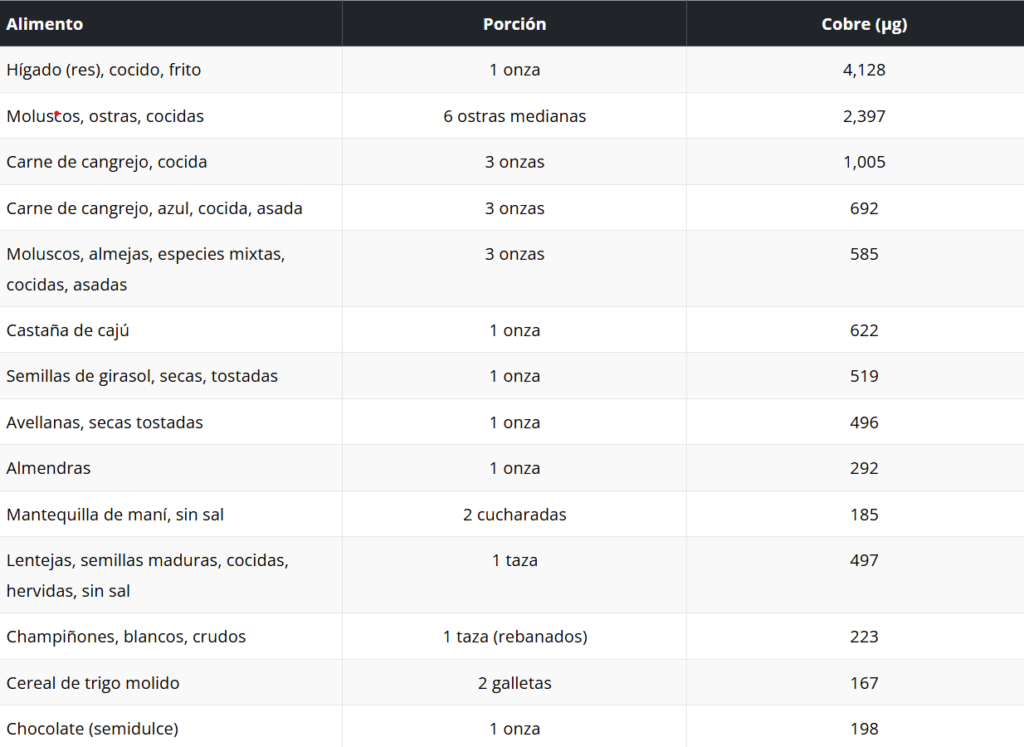
Task: Click the Moluscos, almejas, especies mixtas cell
Action: tap(171, 268)
